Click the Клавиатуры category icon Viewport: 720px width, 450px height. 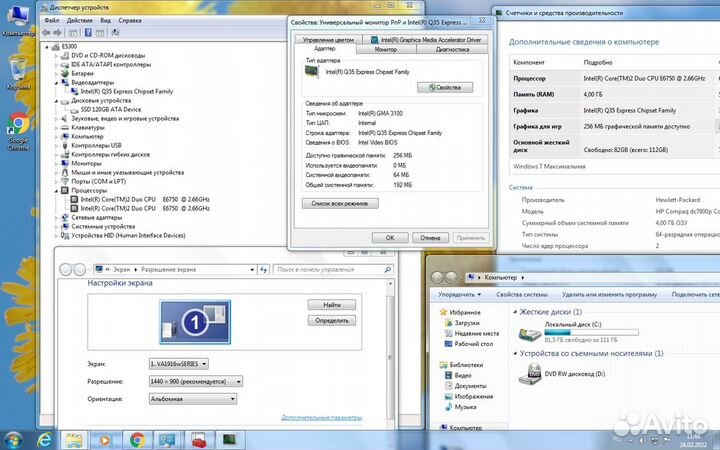pos(65,127)
